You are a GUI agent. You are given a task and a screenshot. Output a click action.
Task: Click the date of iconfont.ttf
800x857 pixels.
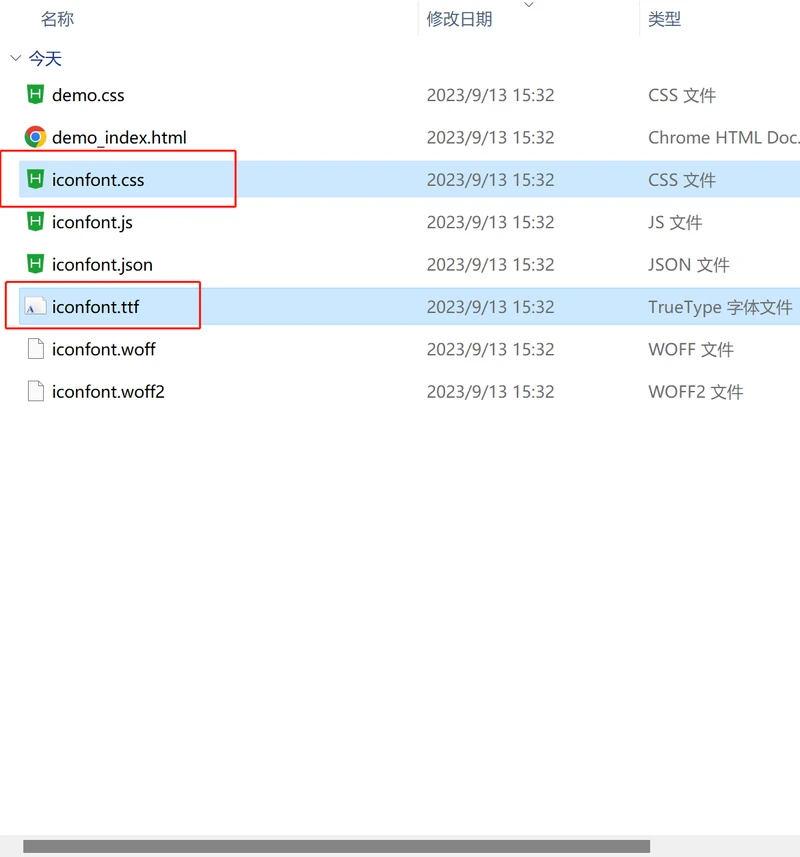pyautogui.click(x=490, y=307)
